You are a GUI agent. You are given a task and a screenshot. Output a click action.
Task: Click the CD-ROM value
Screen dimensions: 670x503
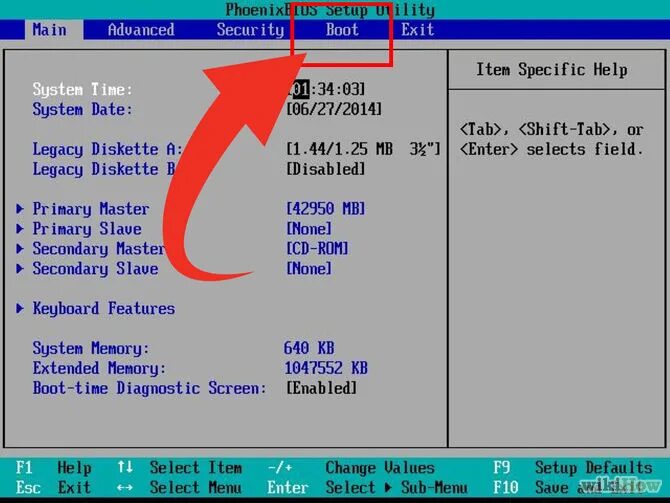[x=317, y=249]
